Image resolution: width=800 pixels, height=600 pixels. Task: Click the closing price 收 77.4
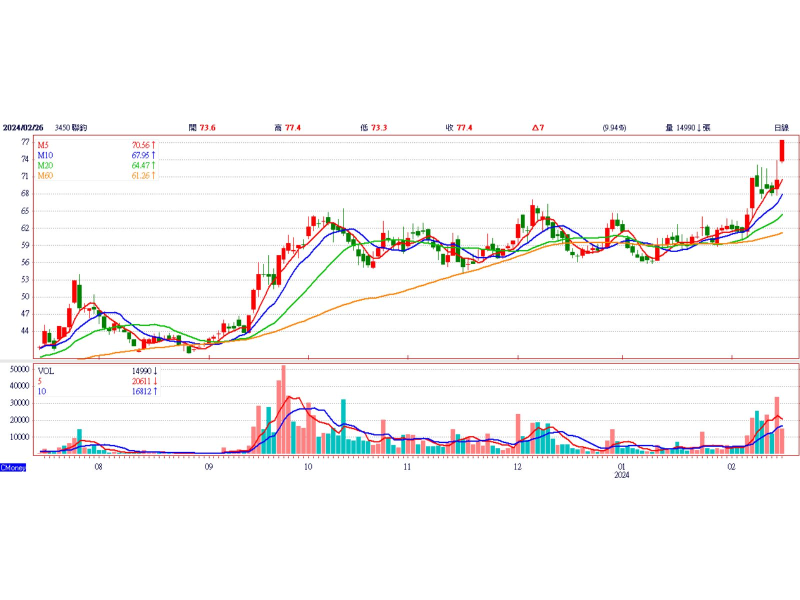coord(458,127)
